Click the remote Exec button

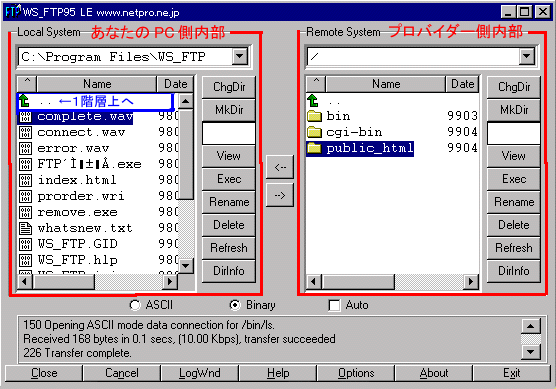pos(514,179)
